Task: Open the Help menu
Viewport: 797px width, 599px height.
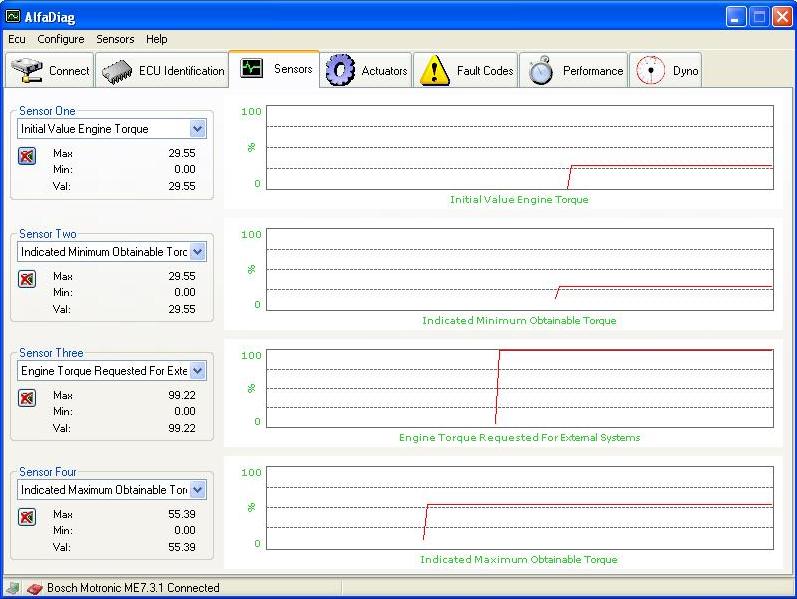Action: coord(157,39)
